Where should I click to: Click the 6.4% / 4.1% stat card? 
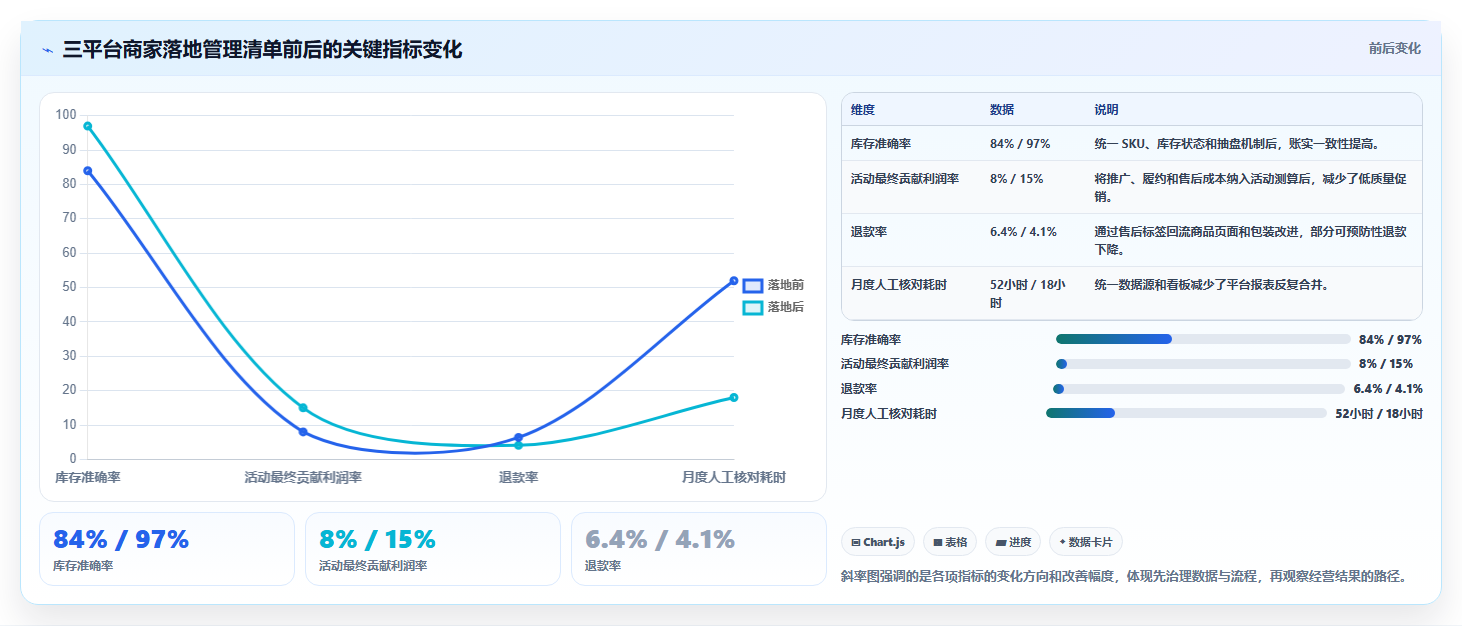[699, 549]
